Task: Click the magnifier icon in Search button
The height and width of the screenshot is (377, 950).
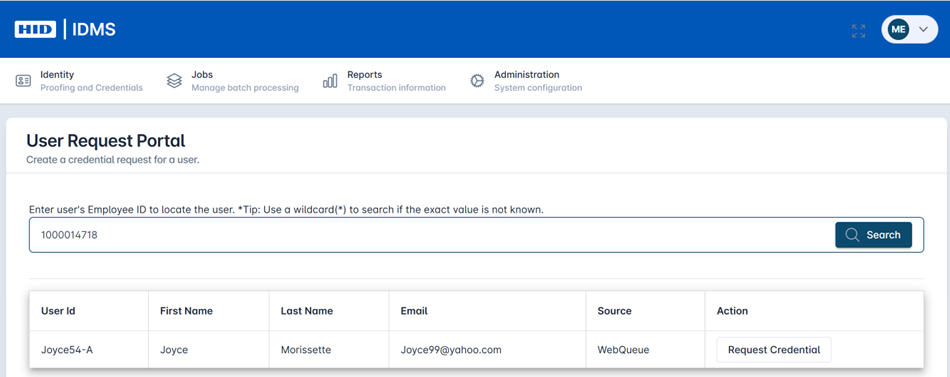Action: click(852, 235)
